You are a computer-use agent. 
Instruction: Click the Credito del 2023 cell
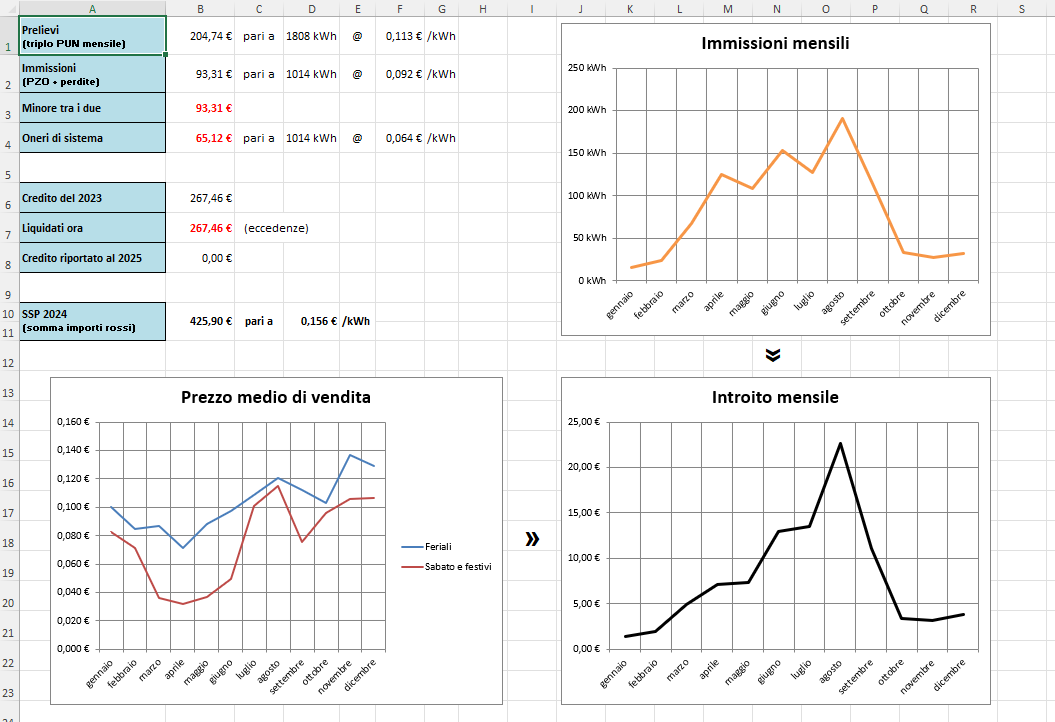point(92,198)
